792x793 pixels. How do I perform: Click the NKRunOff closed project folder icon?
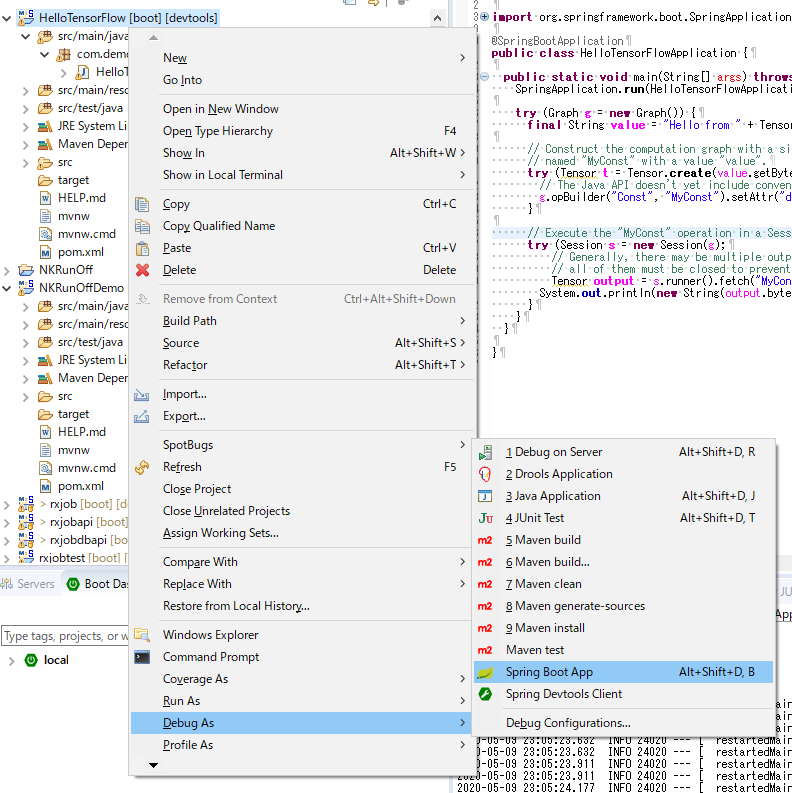26,270
